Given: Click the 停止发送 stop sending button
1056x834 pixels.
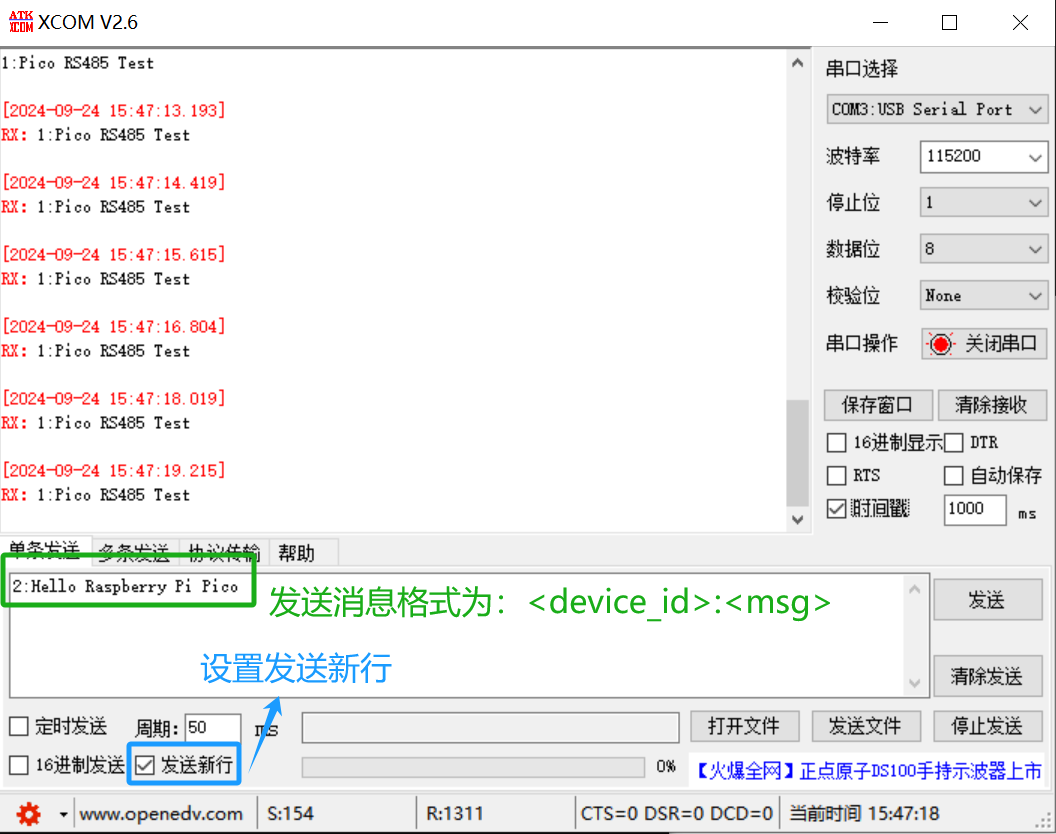Looking at the screenshot, I should pyautogui.click(x=987, y=726).
